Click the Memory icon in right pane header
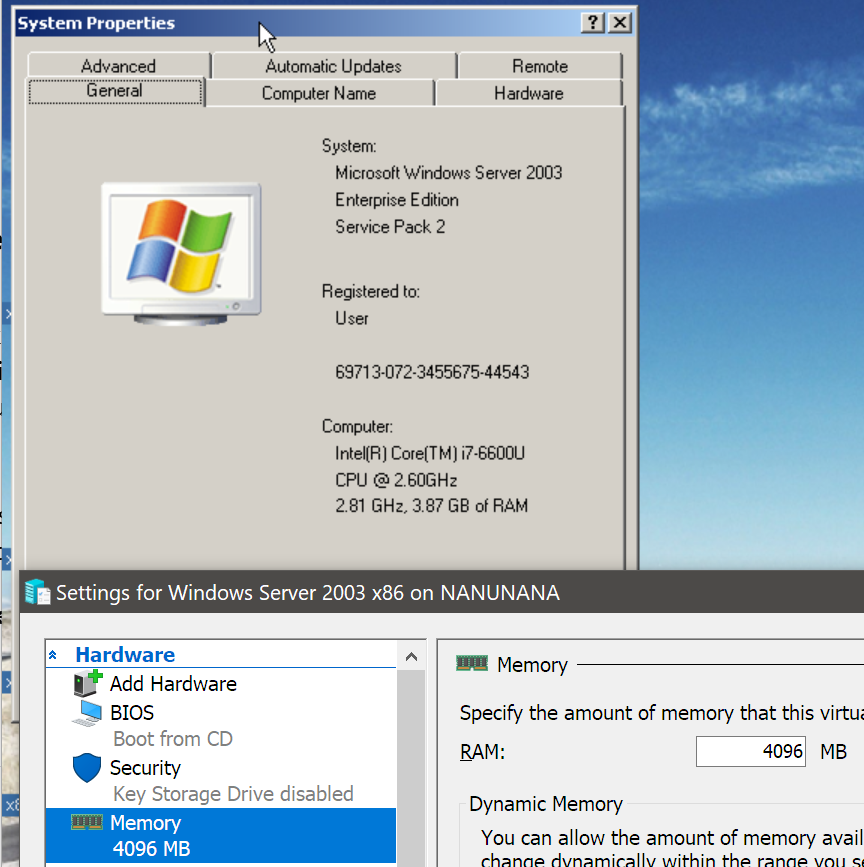864x867 pixels. click(472, 664)
